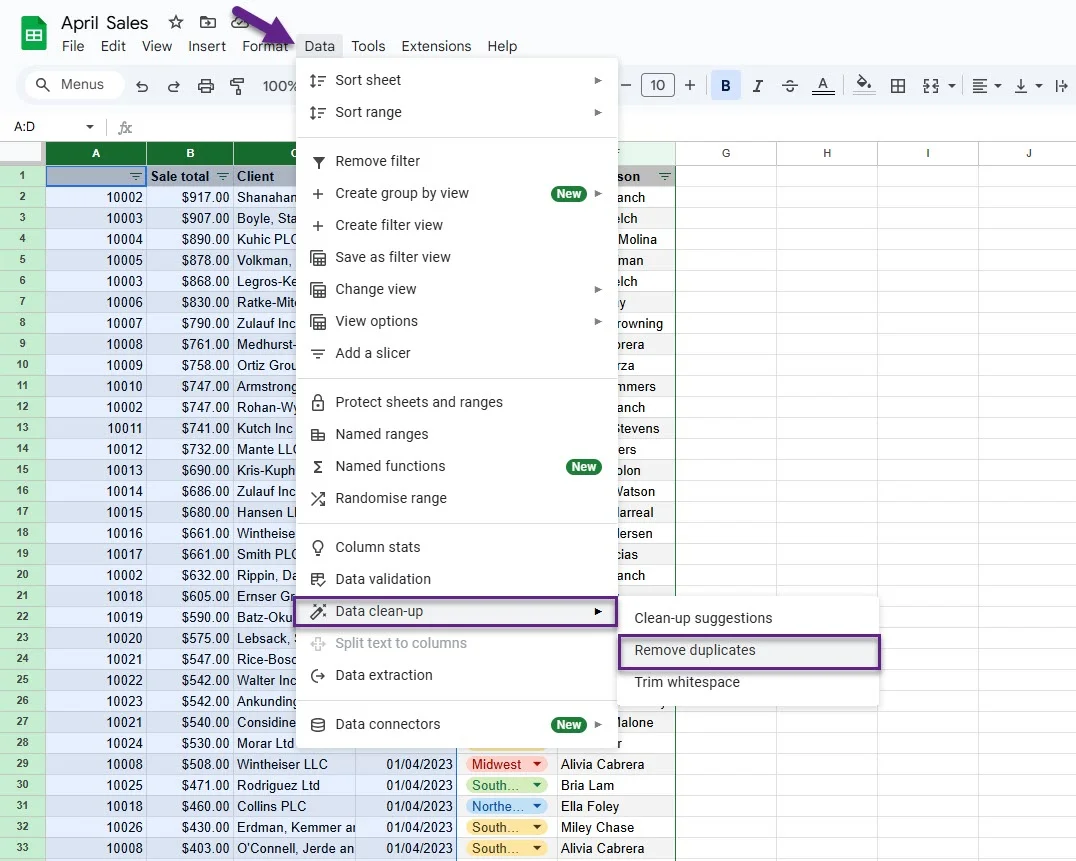Click the Rodriguez Ltd cell

click(x=294, y=786)
